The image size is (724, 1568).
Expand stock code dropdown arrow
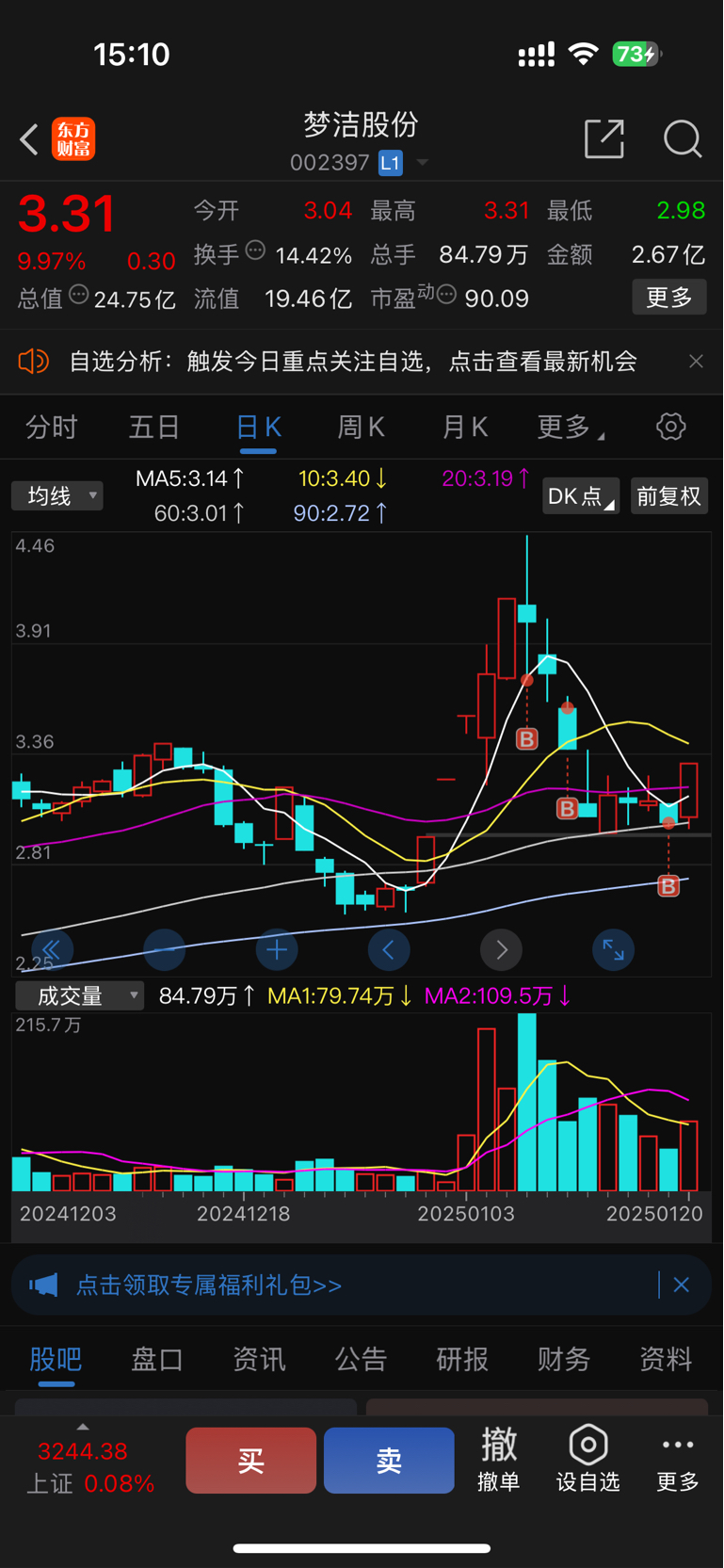423,163
